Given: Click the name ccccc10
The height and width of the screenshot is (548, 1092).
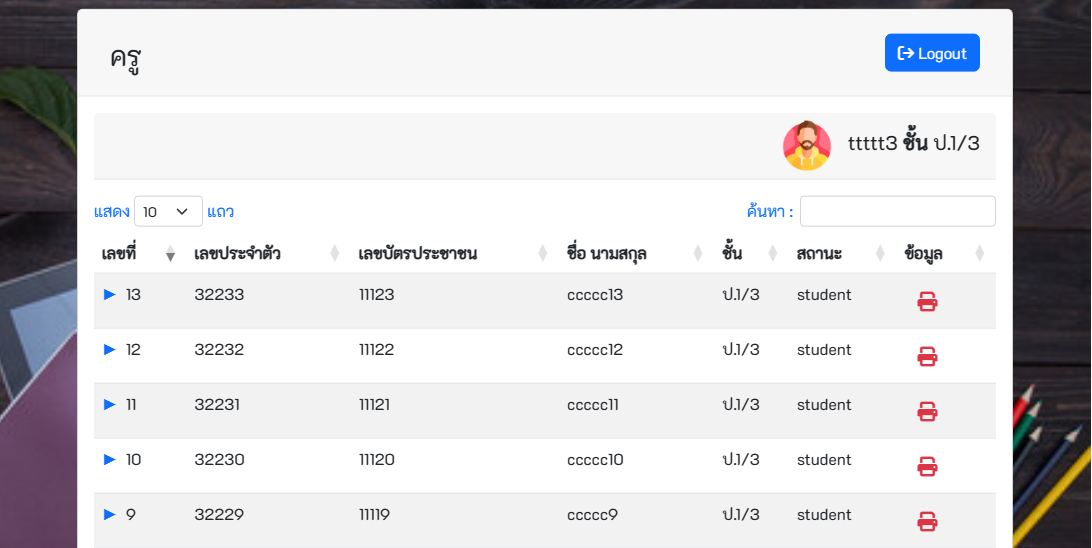Looking at the screenshot, I should coord(595,460).
